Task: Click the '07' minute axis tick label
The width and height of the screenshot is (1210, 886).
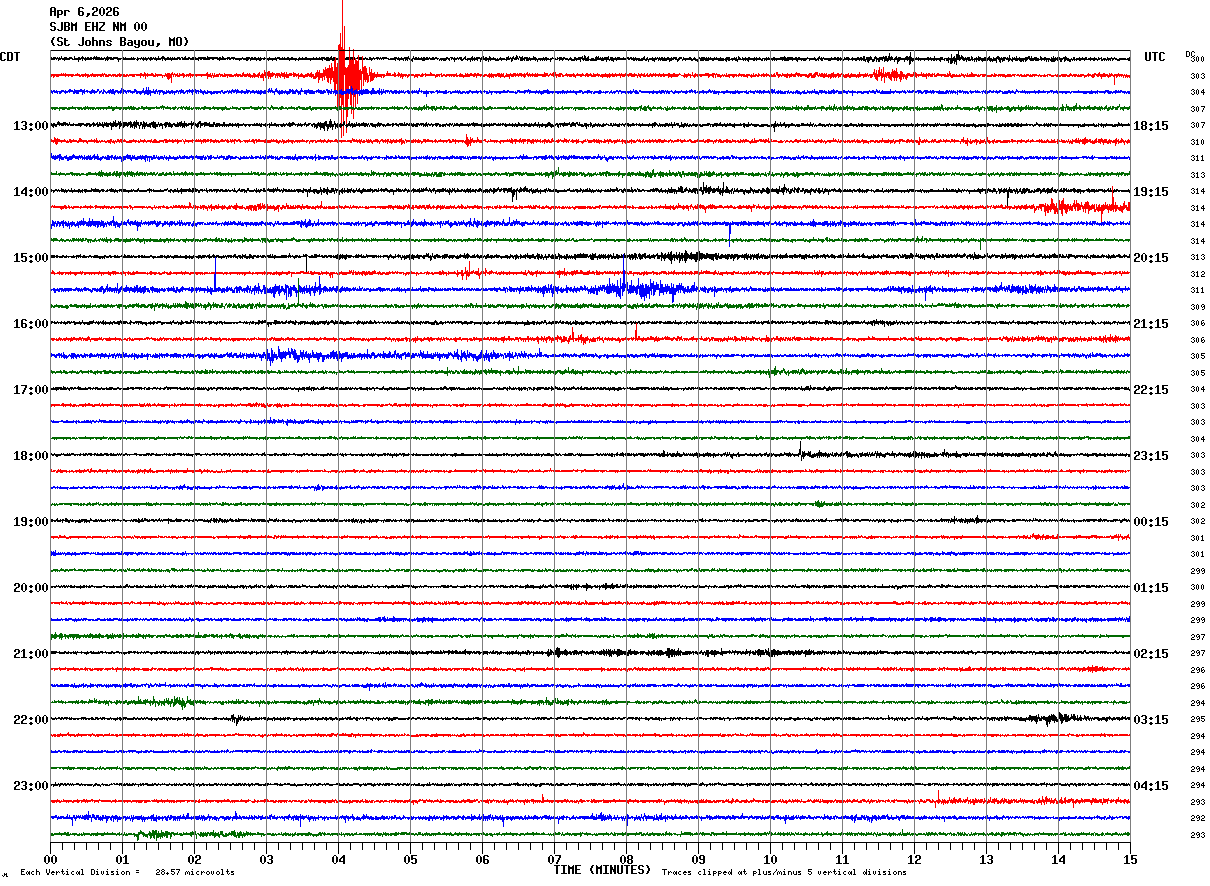Action: [554, 859]
